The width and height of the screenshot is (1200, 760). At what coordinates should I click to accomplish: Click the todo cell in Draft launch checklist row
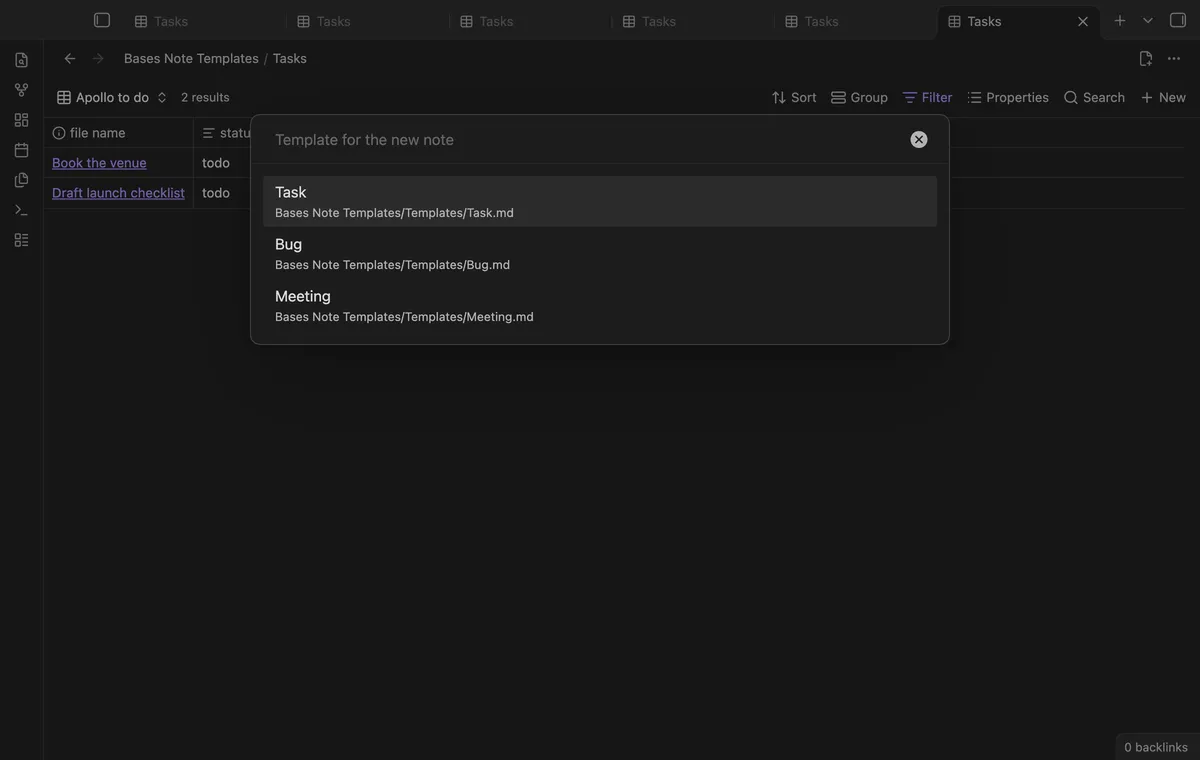[216, 192]
